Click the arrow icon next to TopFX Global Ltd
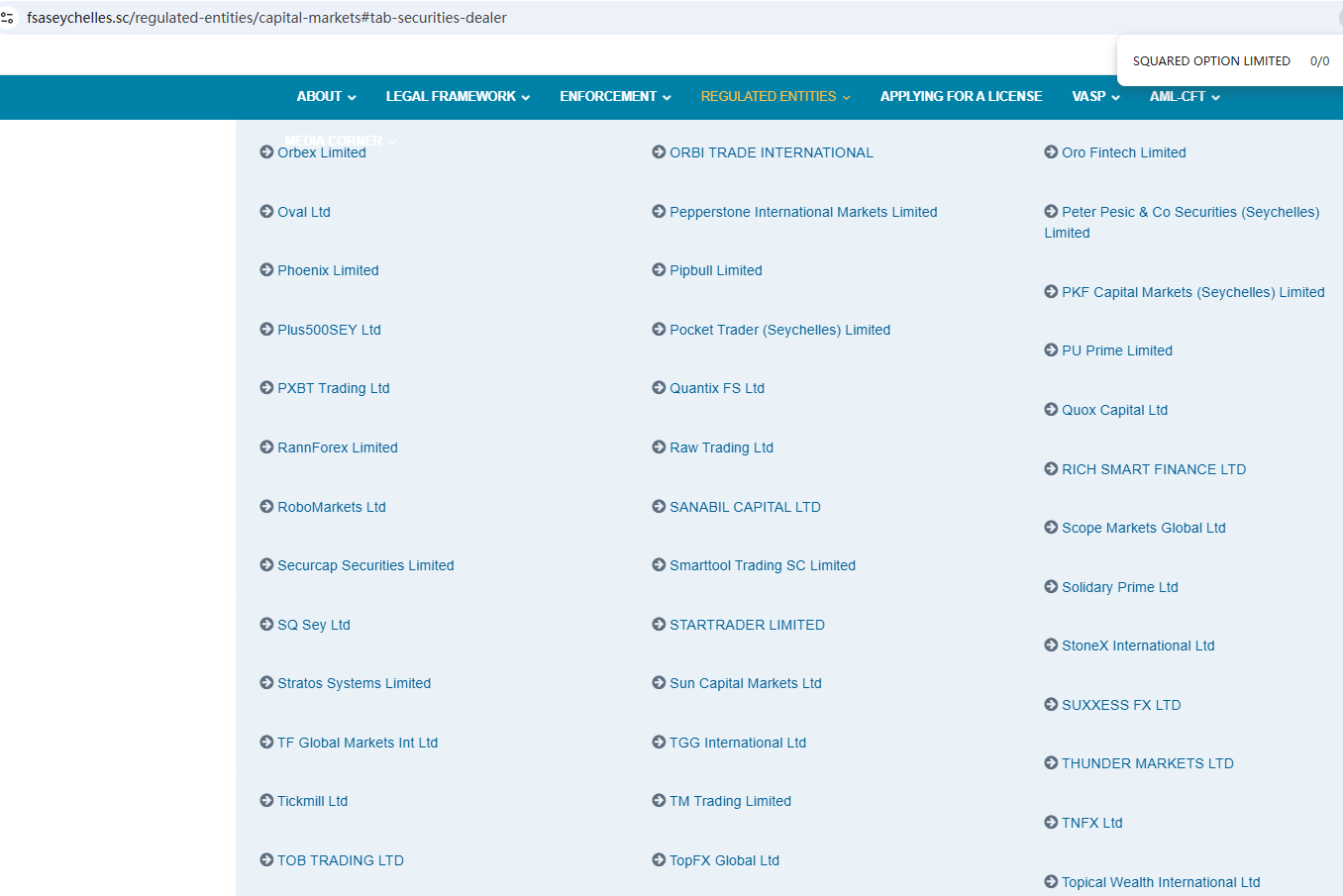This screenshot has height=896, width=1343. pyautogui.click(x=659, y=860)
